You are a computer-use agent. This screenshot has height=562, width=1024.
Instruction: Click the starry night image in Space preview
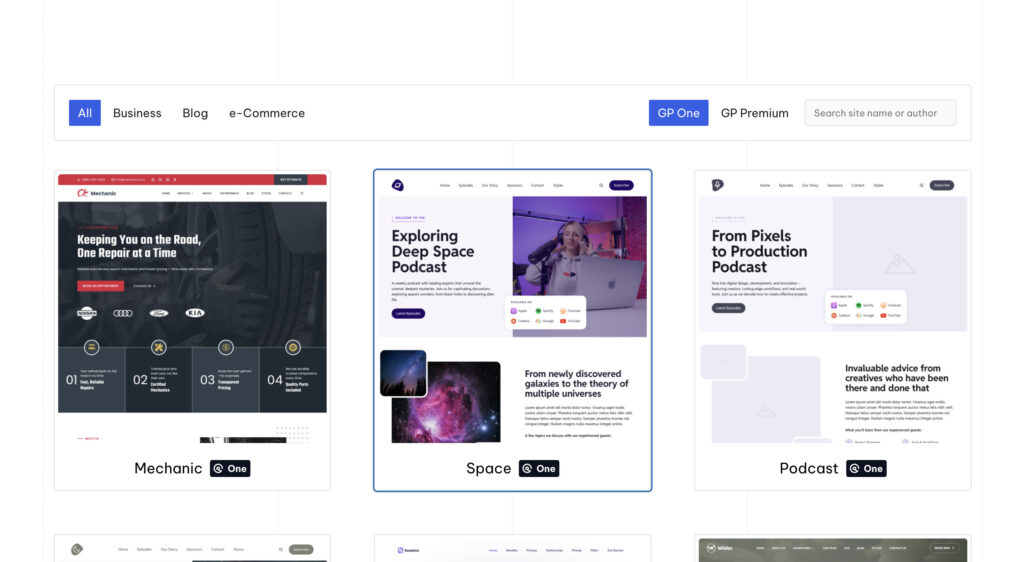403,373
